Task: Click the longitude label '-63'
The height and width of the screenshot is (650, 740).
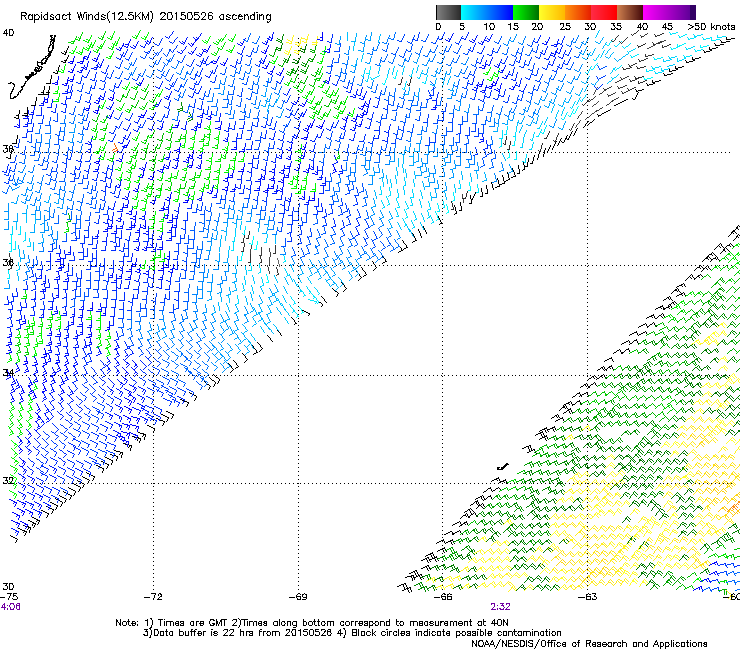Action: click(x=588, y=597)
